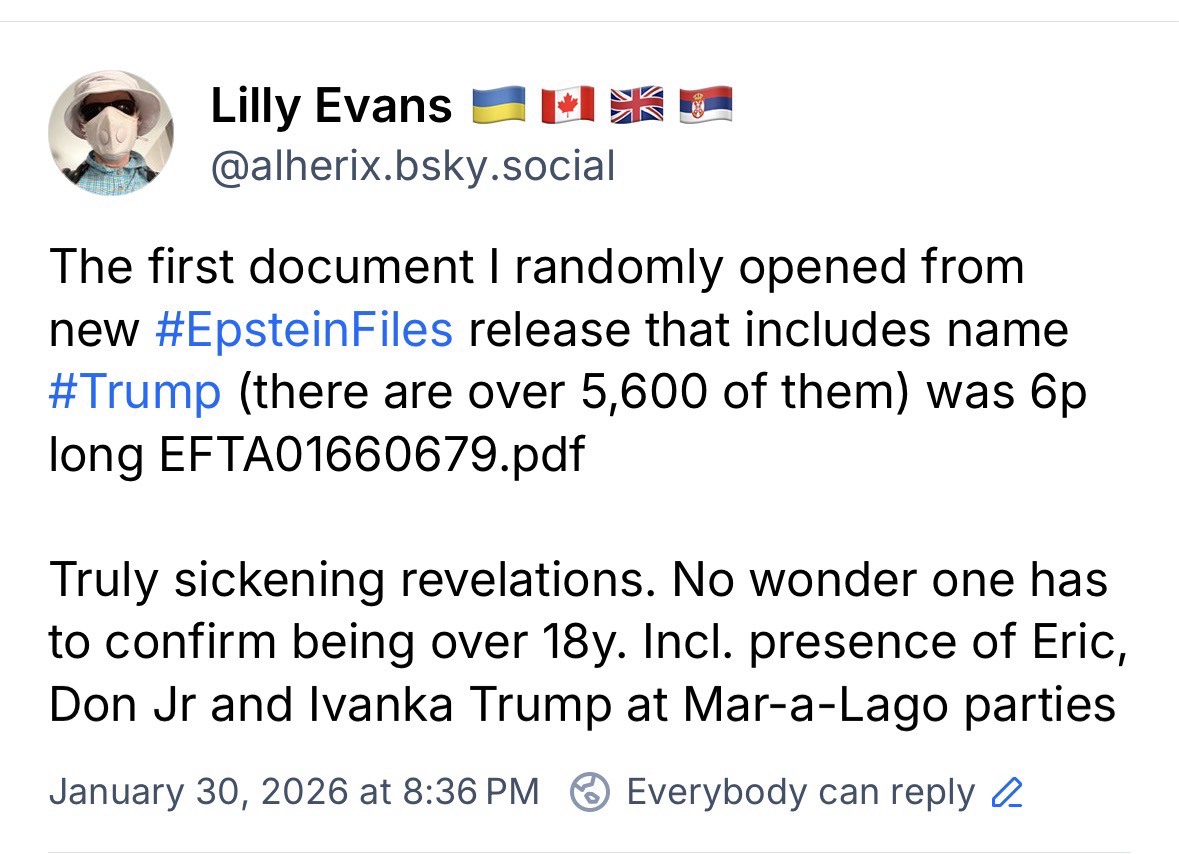The image size is (1179, 854).
Task: Click the Canada flag emoji
Action: (x=568, y=105)
